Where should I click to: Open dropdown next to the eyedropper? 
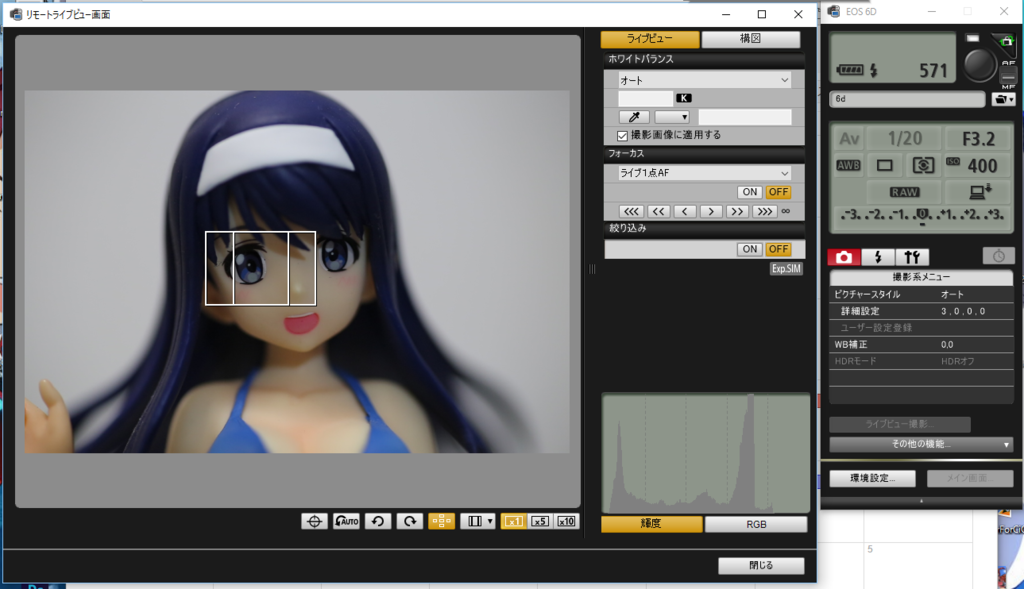(x=672, y=117)
